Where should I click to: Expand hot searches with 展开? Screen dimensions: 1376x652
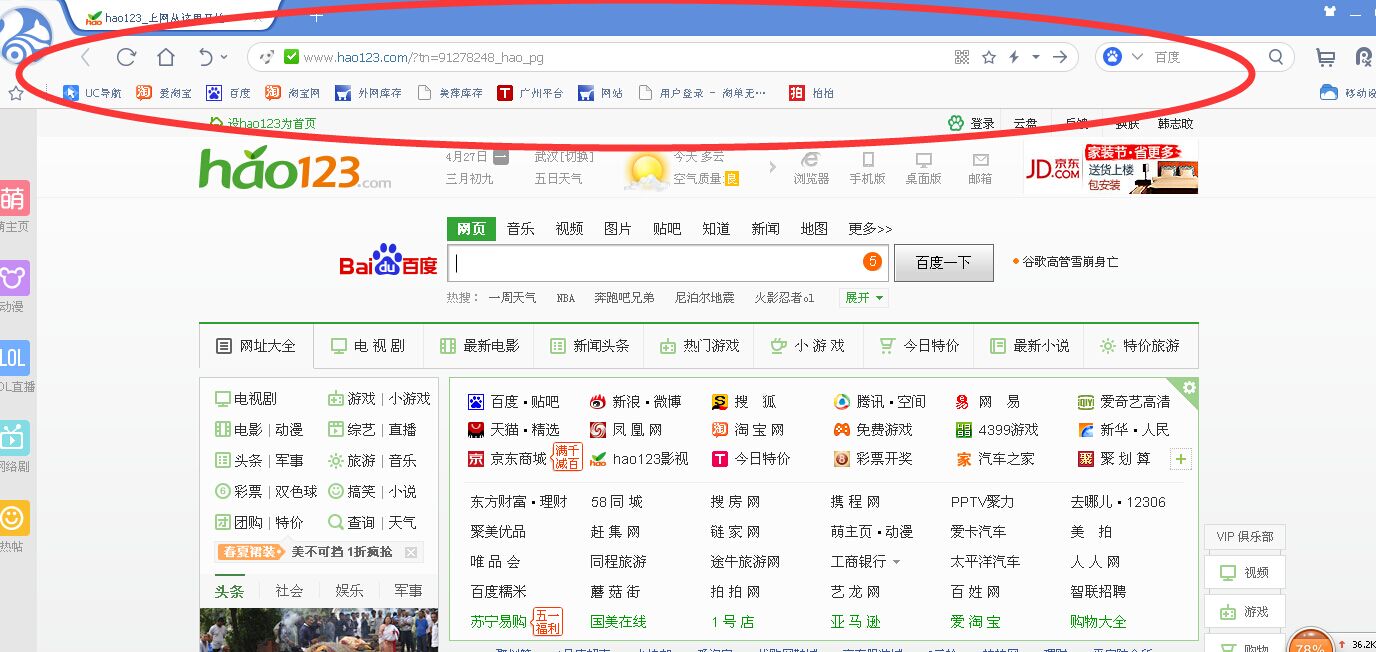coord(865,298)
